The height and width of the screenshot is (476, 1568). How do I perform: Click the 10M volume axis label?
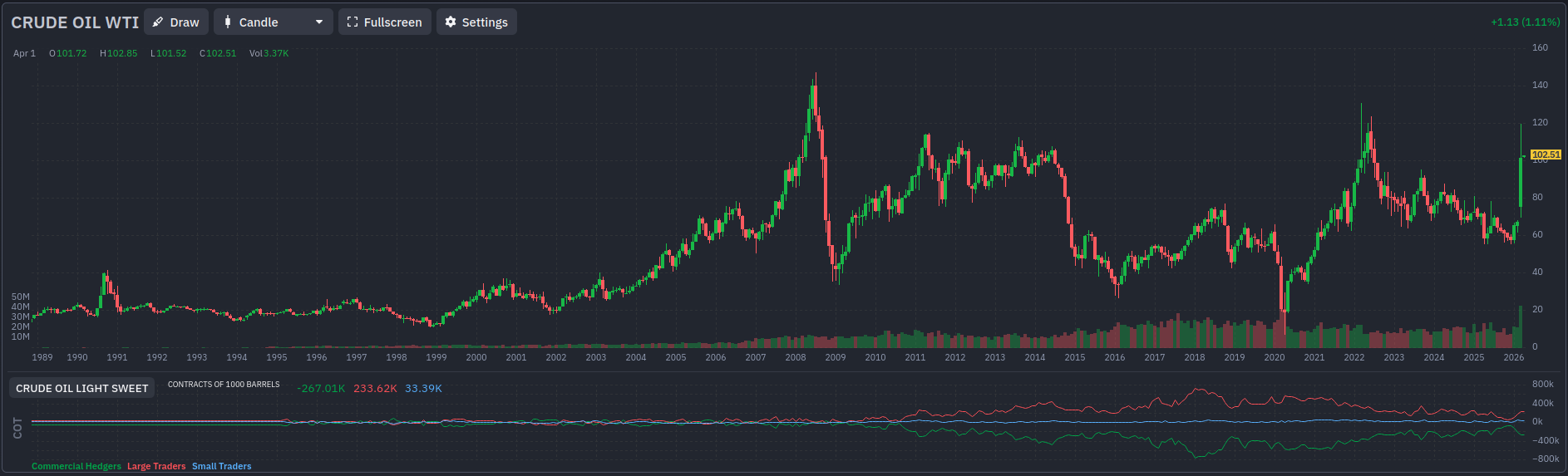pyautogui.click(x=21, y=336)
